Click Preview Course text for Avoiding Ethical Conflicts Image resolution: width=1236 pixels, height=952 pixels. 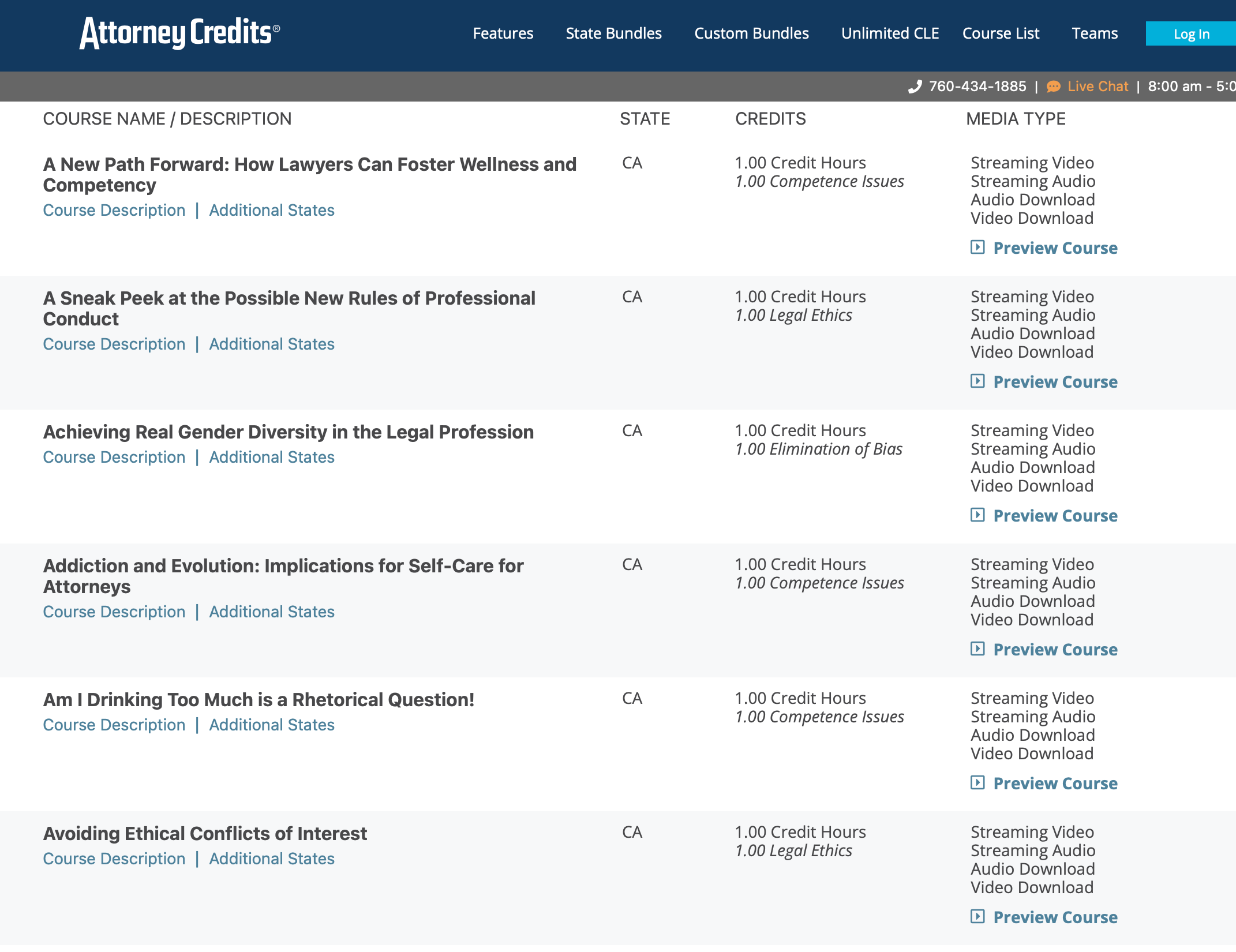[1055, 917]
